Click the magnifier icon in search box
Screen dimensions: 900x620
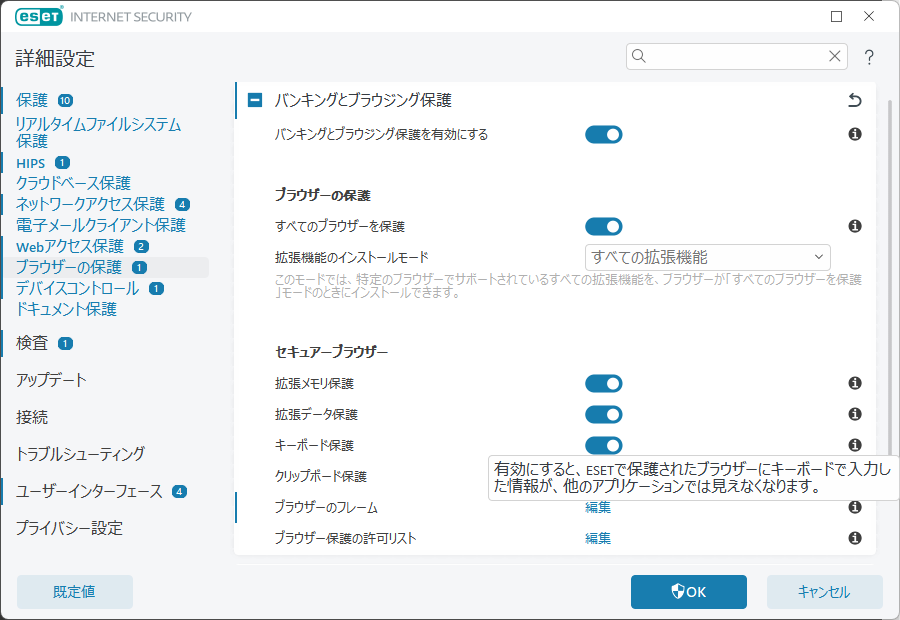(639, 56)
